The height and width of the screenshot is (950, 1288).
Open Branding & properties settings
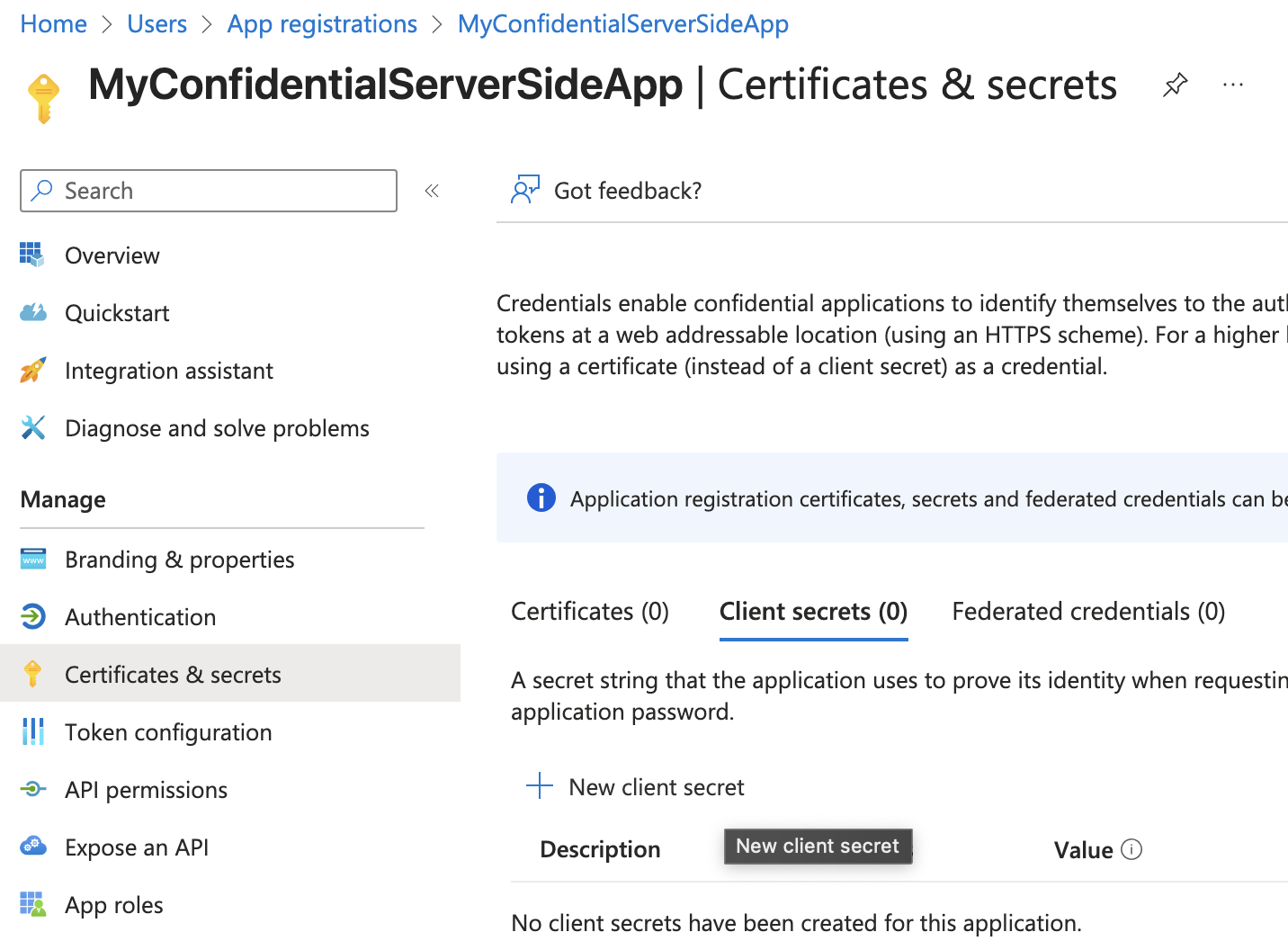click(179, 560)
